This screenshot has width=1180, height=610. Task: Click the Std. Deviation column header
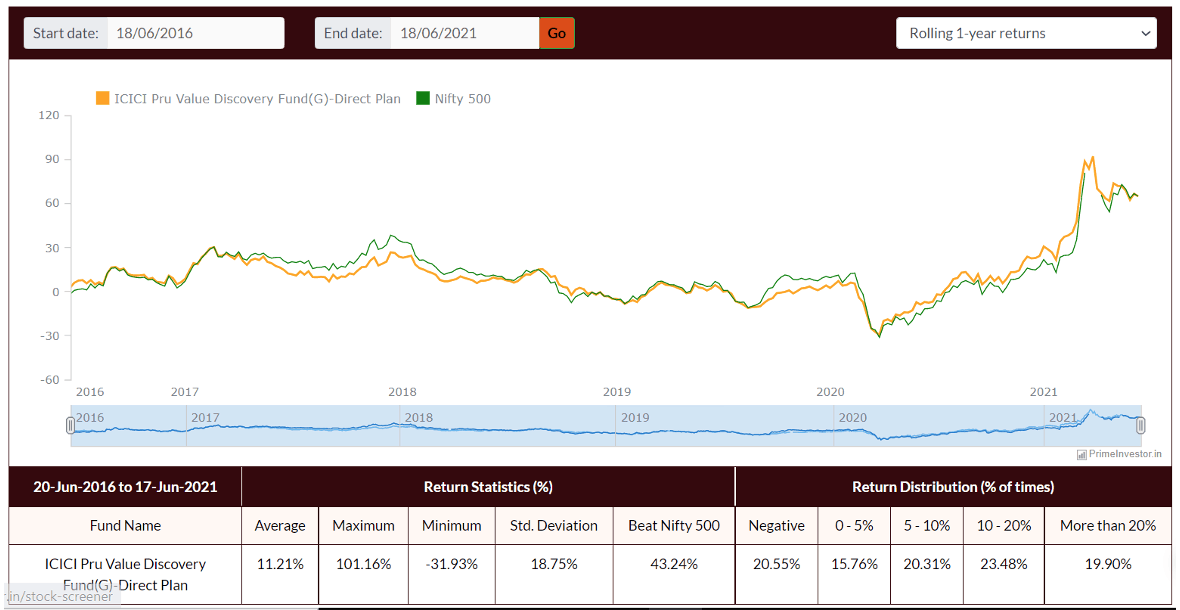point(554,526)
